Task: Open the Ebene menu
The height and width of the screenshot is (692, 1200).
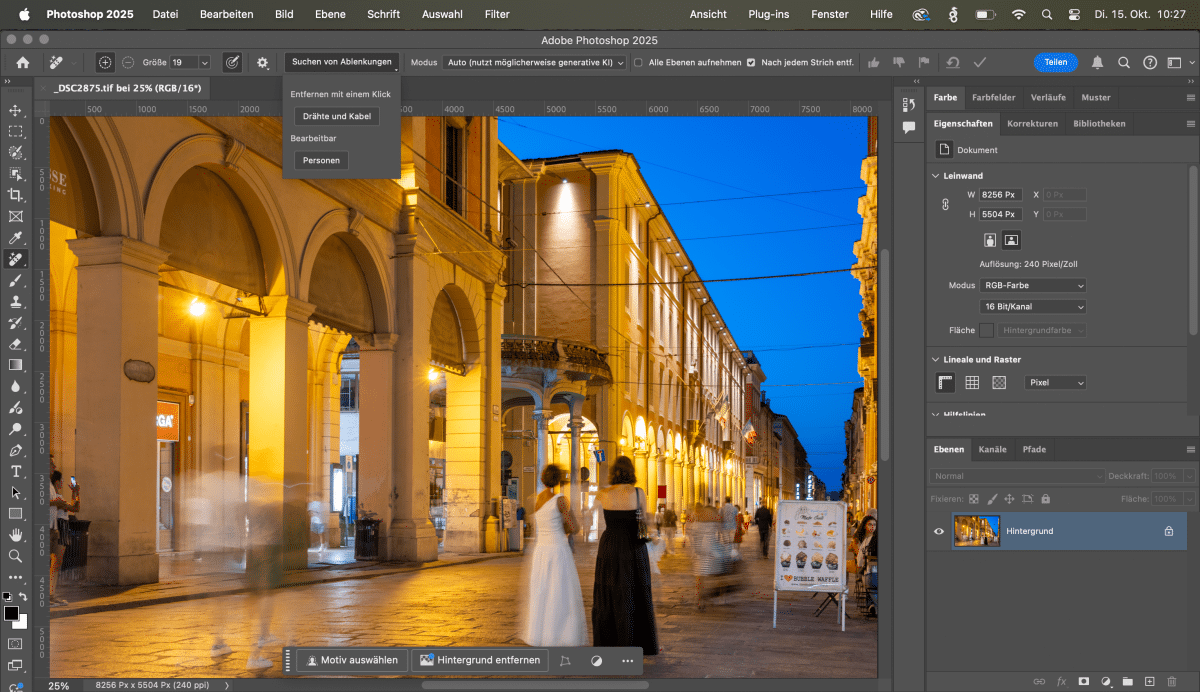Action: pyautogui.click(x=330, y=14)
